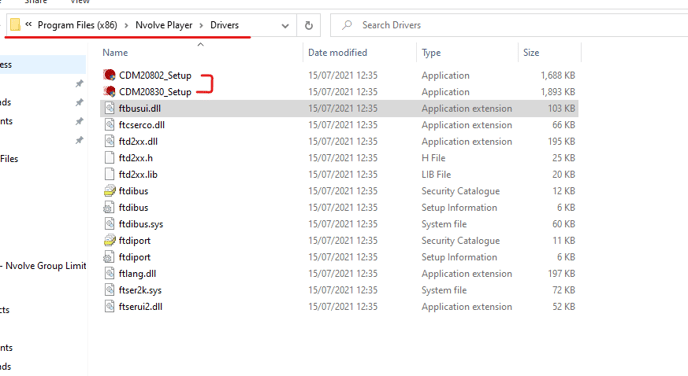
Task: Sort files by Name column
Action: (x=115, y=53)
